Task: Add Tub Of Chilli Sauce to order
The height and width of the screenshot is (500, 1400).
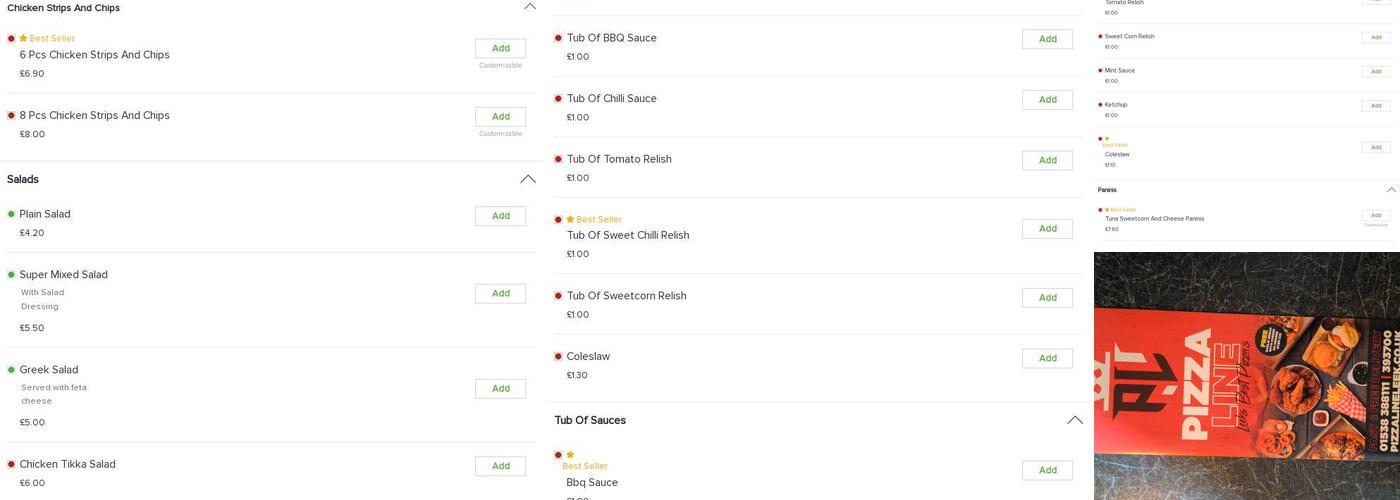Action: (1047, 100)
